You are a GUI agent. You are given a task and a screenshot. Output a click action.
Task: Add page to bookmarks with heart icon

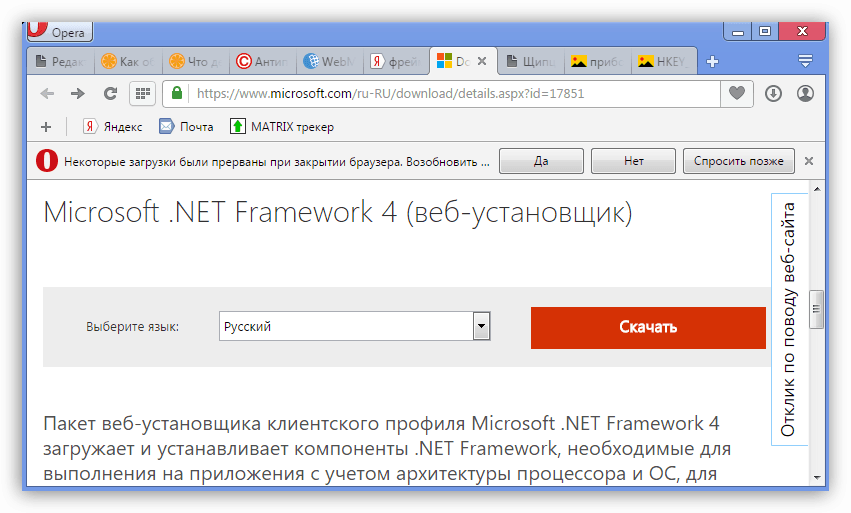click(x=736, y=93)
